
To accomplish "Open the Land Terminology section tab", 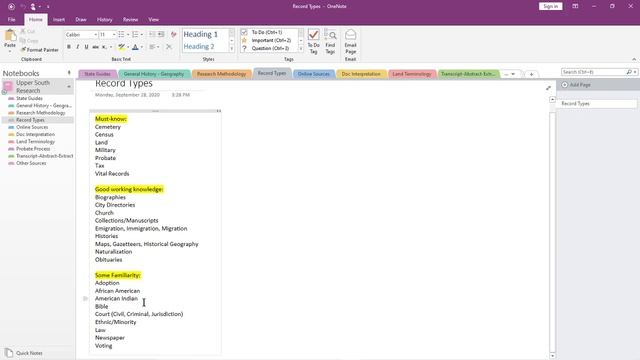I will click(x=411, y=74).
